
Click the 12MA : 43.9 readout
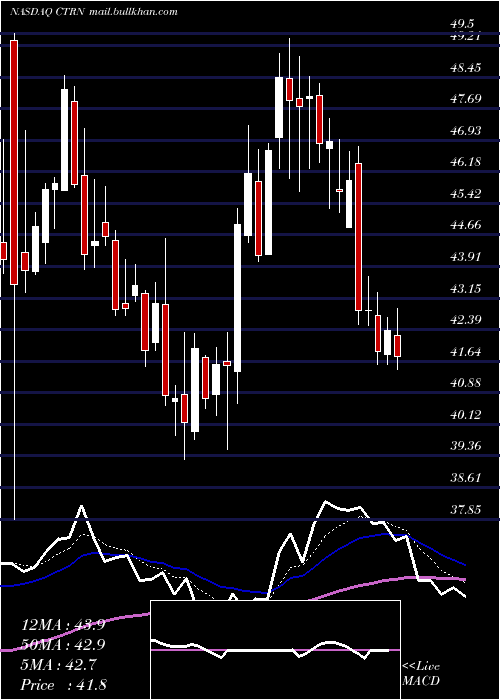63,625
